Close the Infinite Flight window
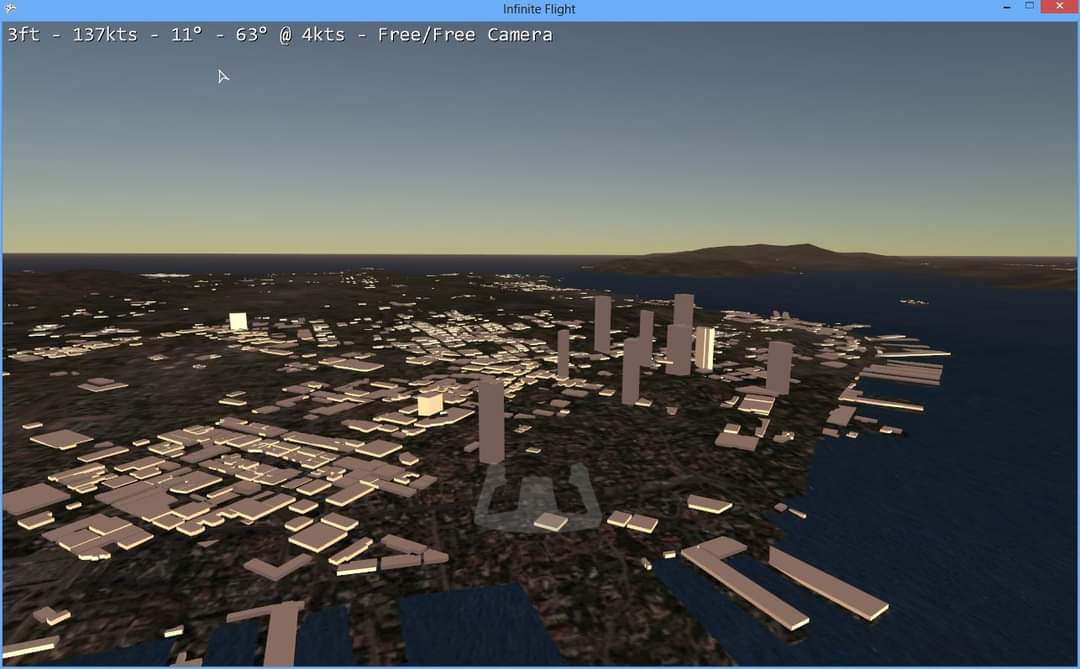1080x669 pixels. [1059, 6]
